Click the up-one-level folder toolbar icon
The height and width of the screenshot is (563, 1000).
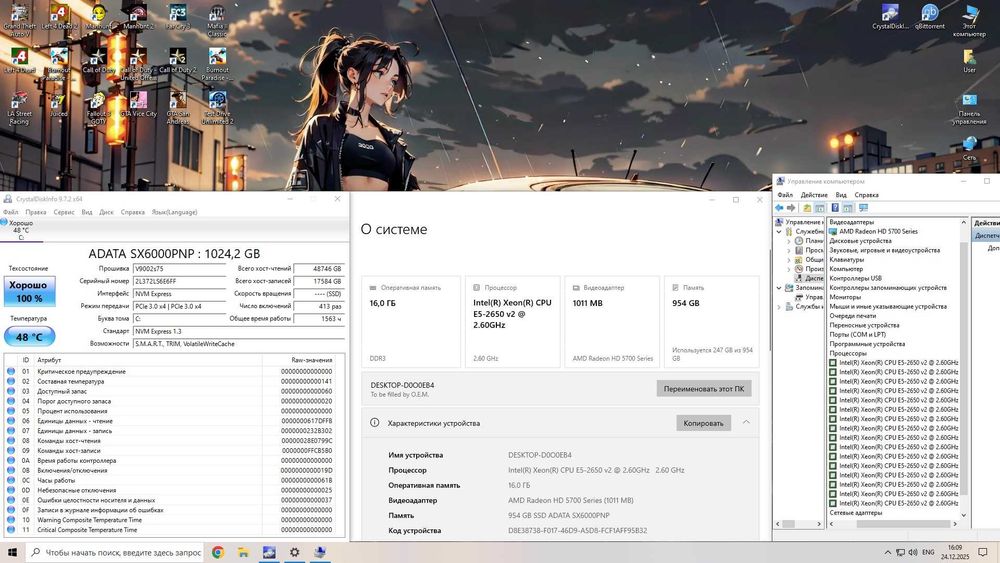click(807, 208)
